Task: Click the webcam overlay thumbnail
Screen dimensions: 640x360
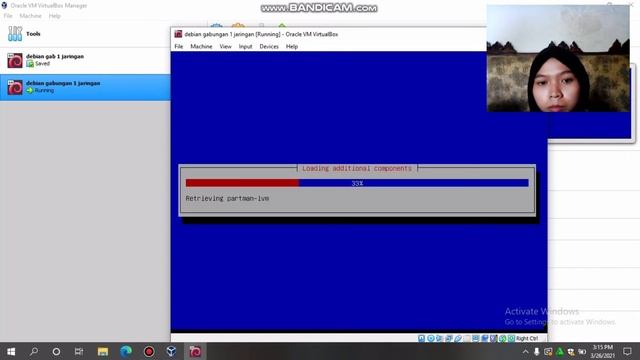Action: (x=558, y=58)
